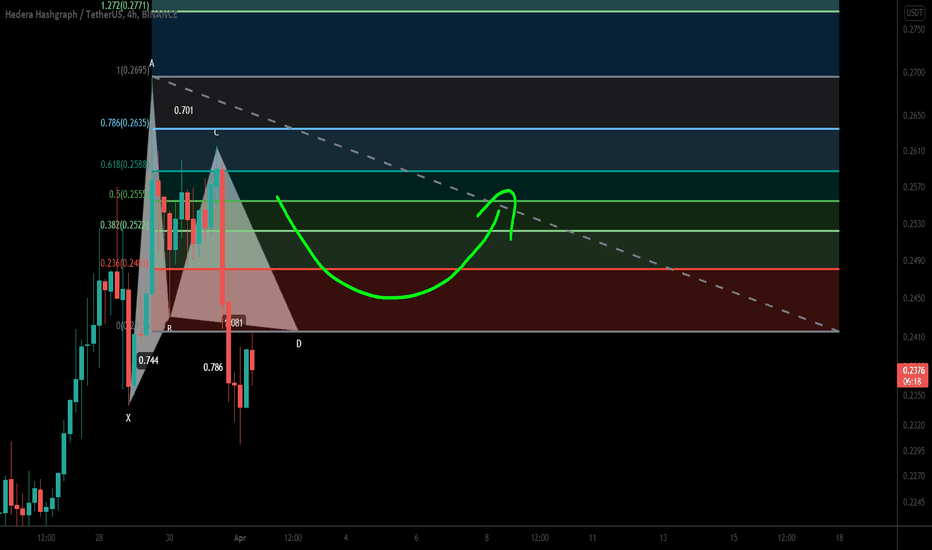Click the 28 date label on time axis

tap(99, 538)
